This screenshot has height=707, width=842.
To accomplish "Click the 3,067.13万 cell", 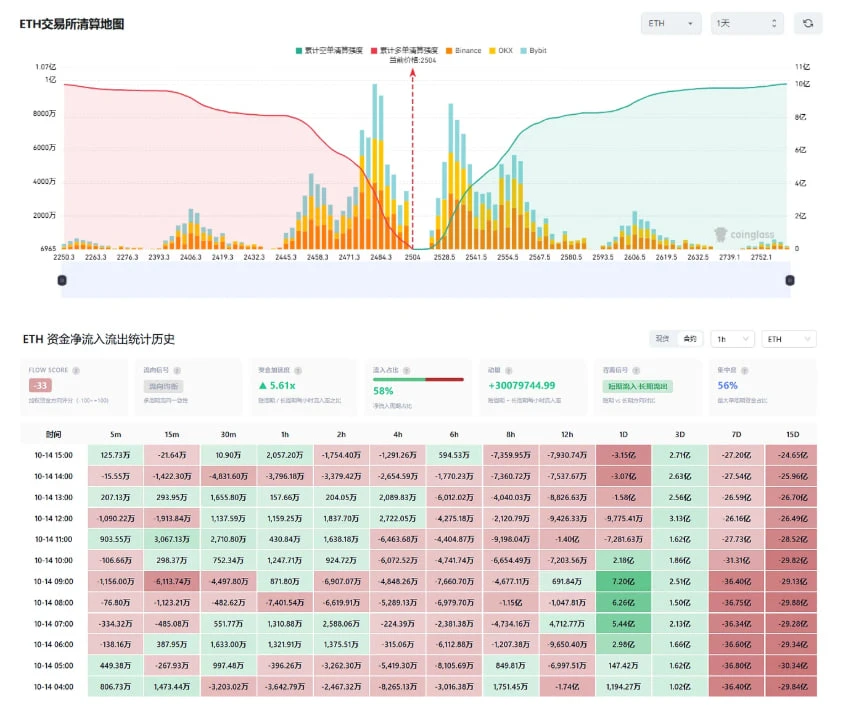I will click(x=172, y=539).
